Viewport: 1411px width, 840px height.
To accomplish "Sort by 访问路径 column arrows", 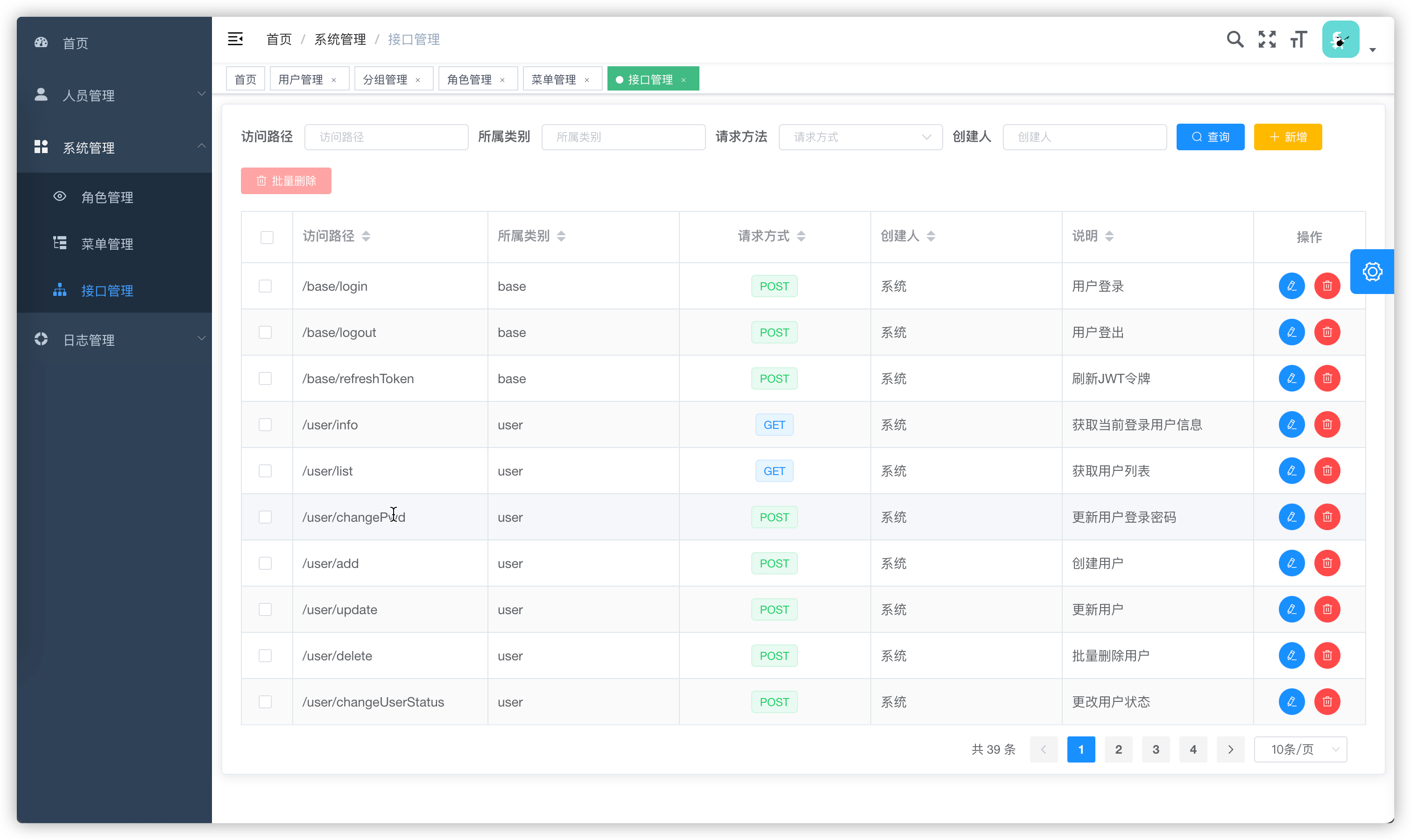I will tap(367, 236).
